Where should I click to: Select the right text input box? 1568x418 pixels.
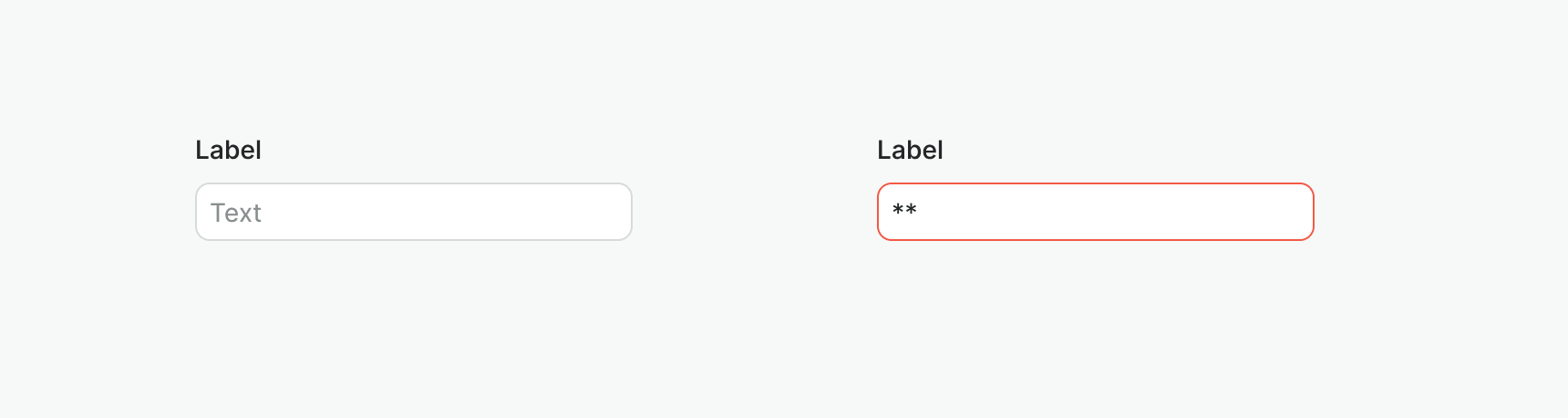1095,212
